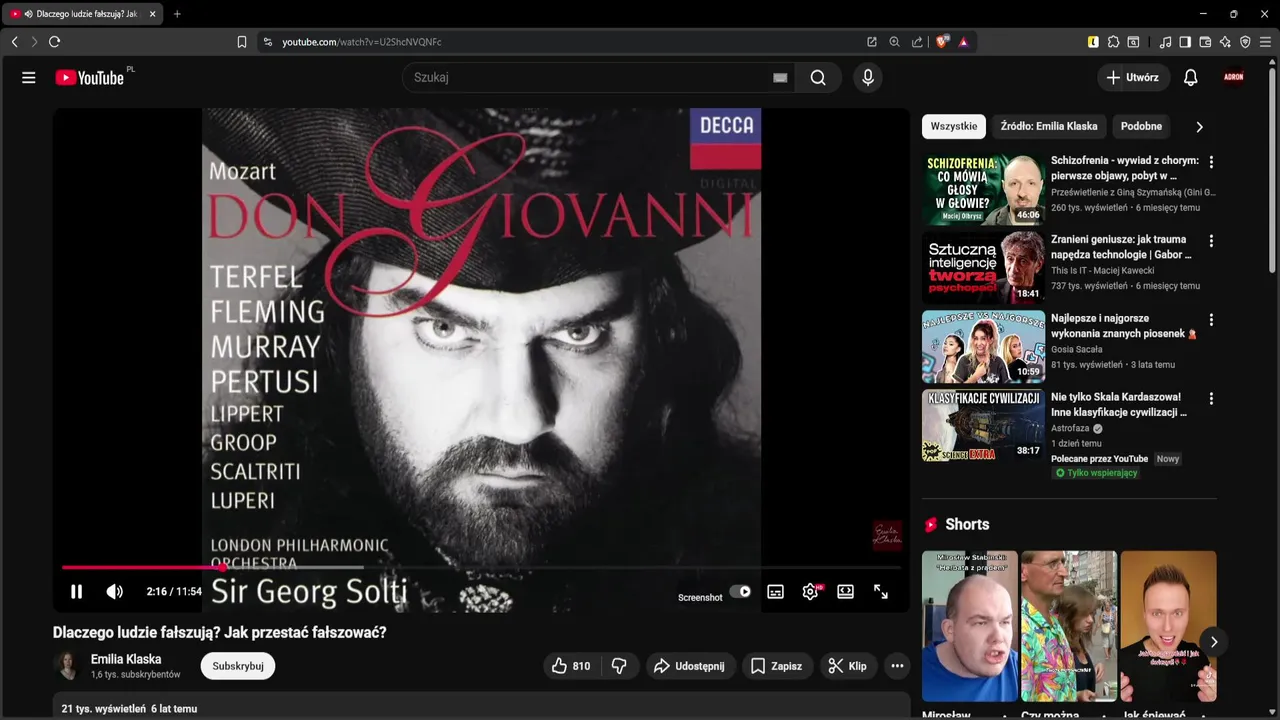Open the Utwórz create menu
The height and width of the screenshot is (720, 1280).
(x=1133, y=77)
